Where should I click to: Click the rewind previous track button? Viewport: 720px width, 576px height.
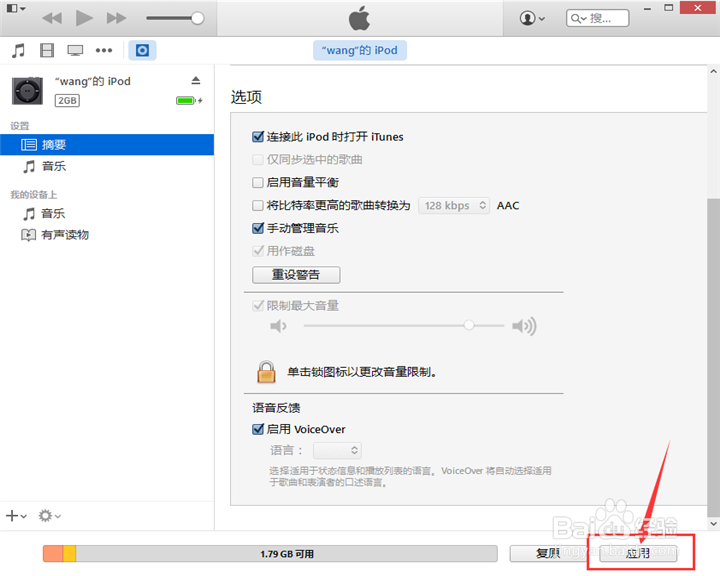51,18
